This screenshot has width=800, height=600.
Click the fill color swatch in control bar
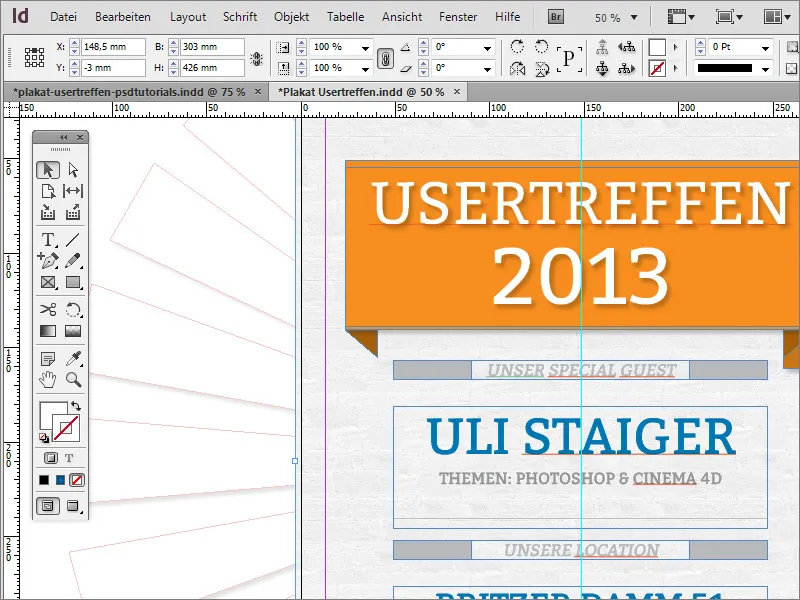click(657, 47)
